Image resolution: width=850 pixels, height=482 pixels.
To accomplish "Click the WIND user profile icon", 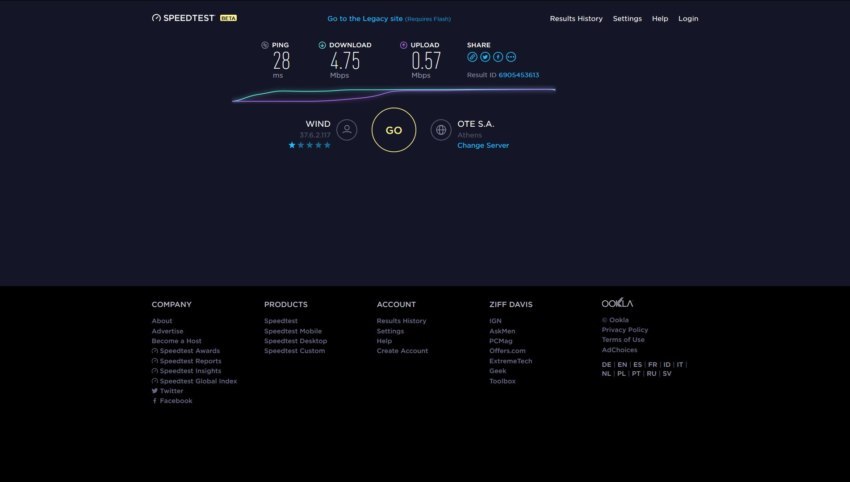I will tap(347, 130).
